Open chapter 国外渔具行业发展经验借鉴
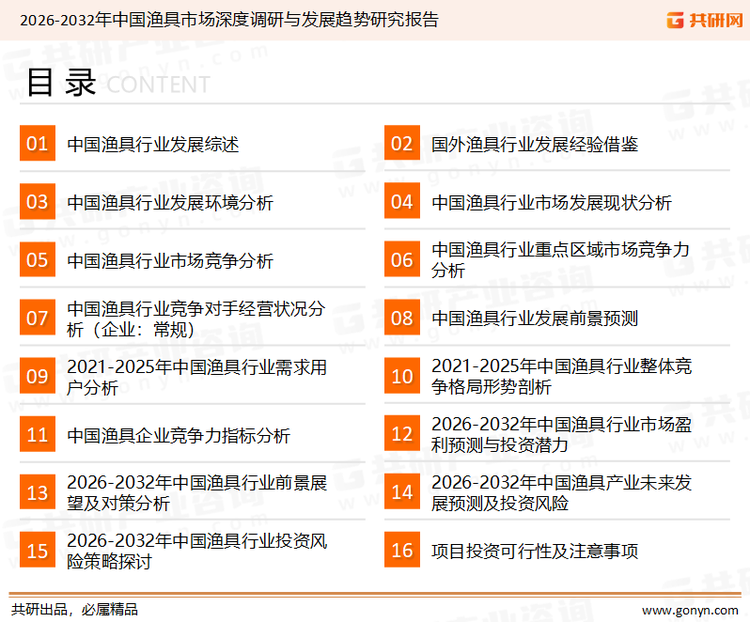 point(535,144)
